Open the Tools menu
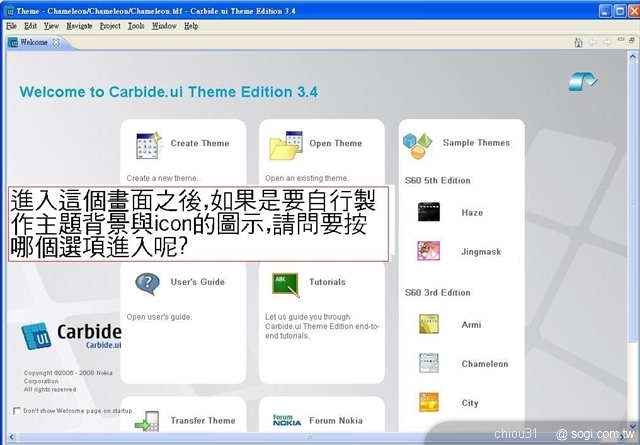 (x=136, y=26)
